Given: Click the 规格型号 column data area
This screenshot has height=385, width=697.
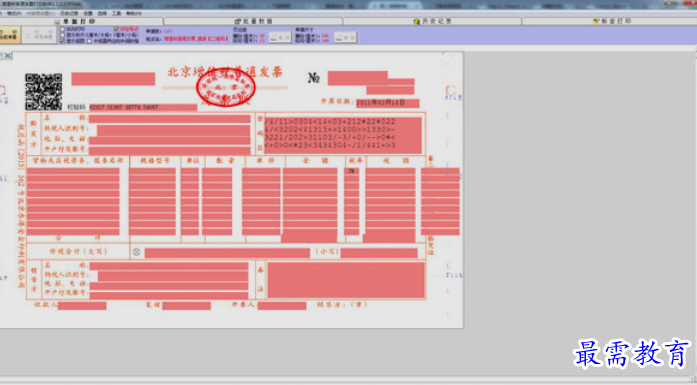Looking at the screenshot, I should pos(152,201).
